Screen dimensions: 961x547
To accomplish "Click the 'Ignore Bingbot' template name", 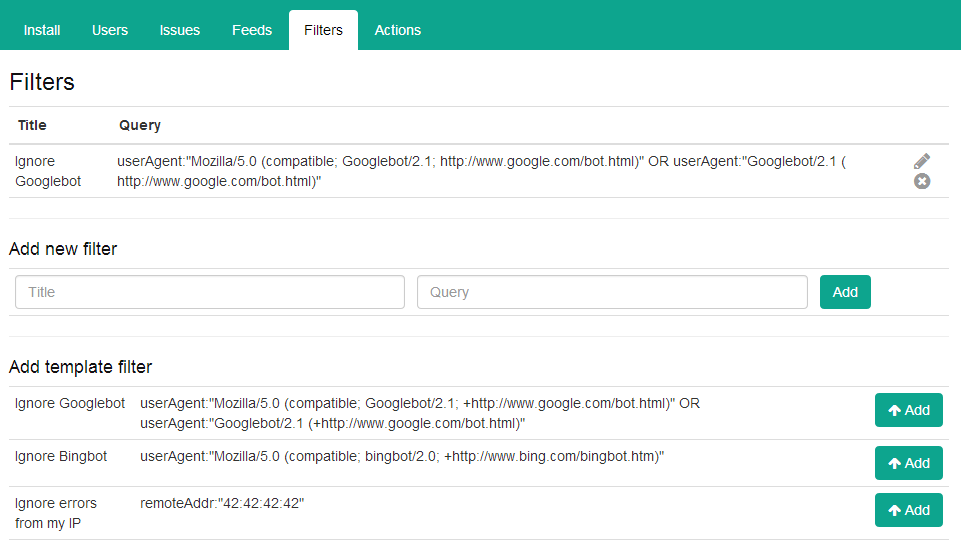I will [x=61, y=456].
